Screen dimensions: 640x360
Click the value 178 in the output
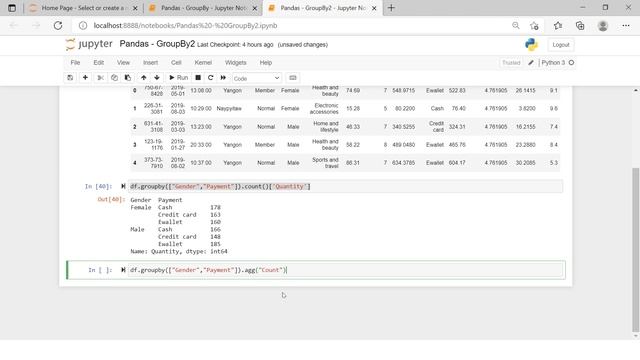215,207
